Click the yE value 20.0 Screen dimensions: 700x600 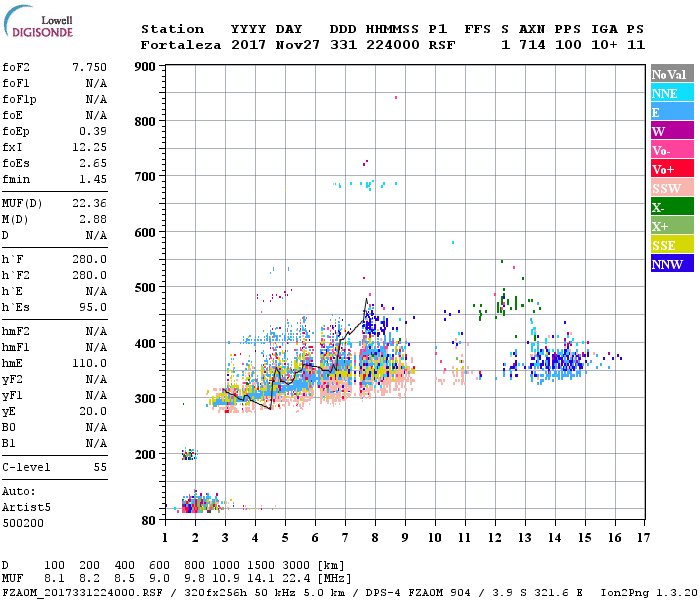[x=93, y=411]
